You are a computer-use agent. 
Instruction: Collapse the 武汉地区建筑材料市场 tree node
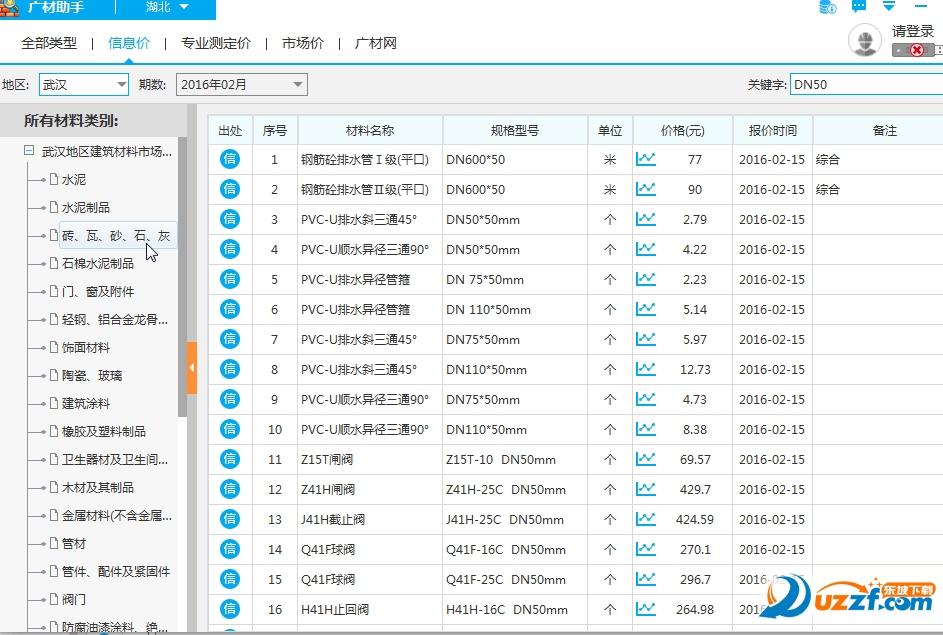(29, 150)
